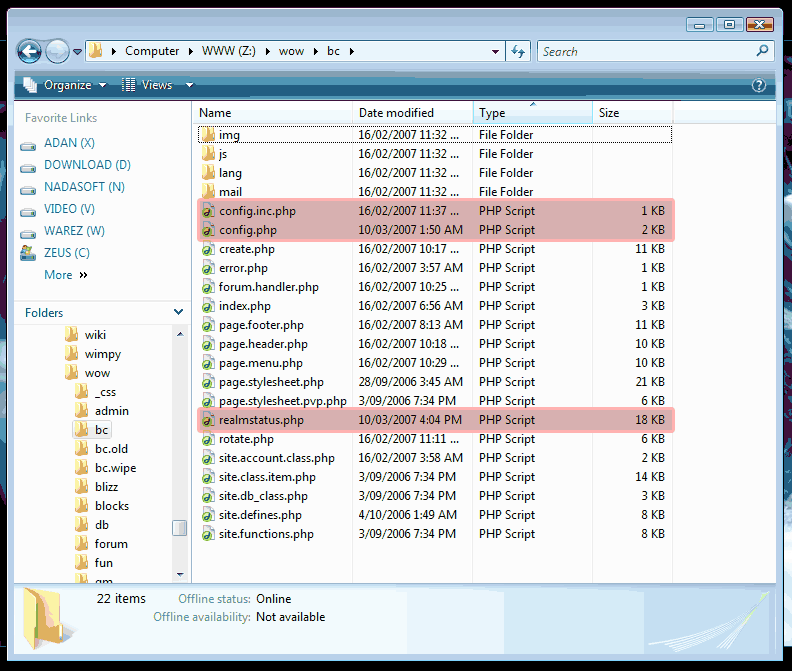The image size is (792, 671).
Task: Click the search magnifier icon
Action: tap(762, 51)
